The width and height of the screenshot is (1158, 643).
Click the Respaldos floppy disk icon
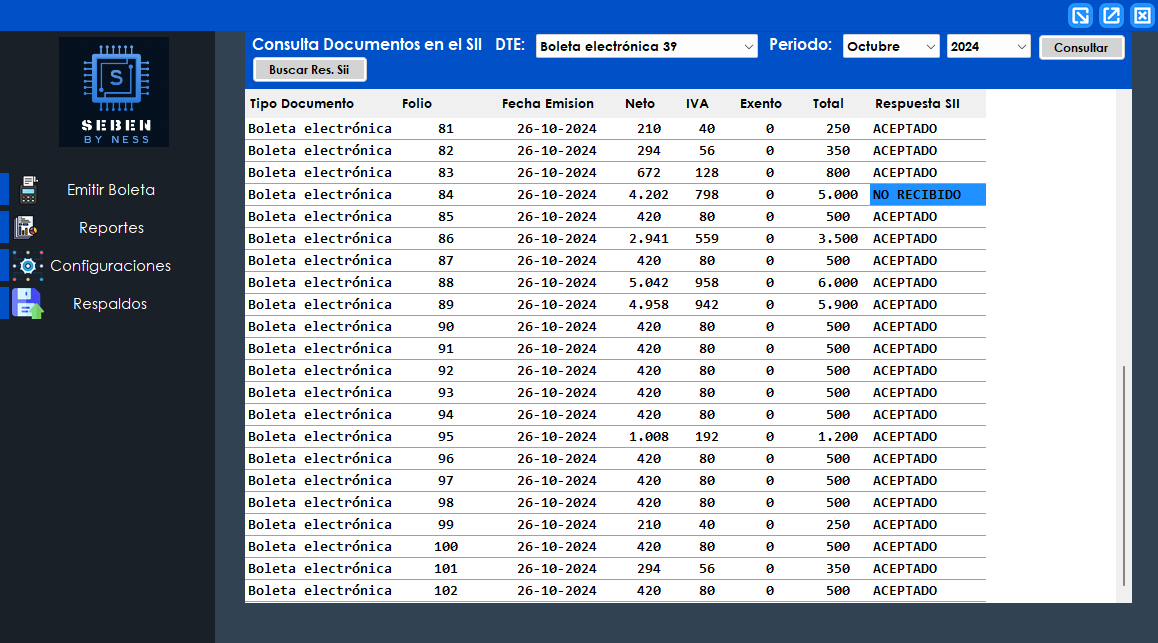tap(28, 303)
